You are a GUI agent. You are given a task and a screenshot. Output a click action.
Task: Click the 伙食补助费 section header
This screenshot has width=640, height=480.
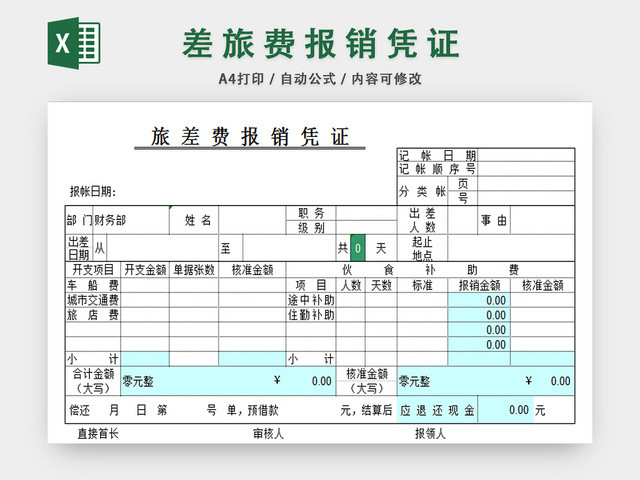(430, 270)
